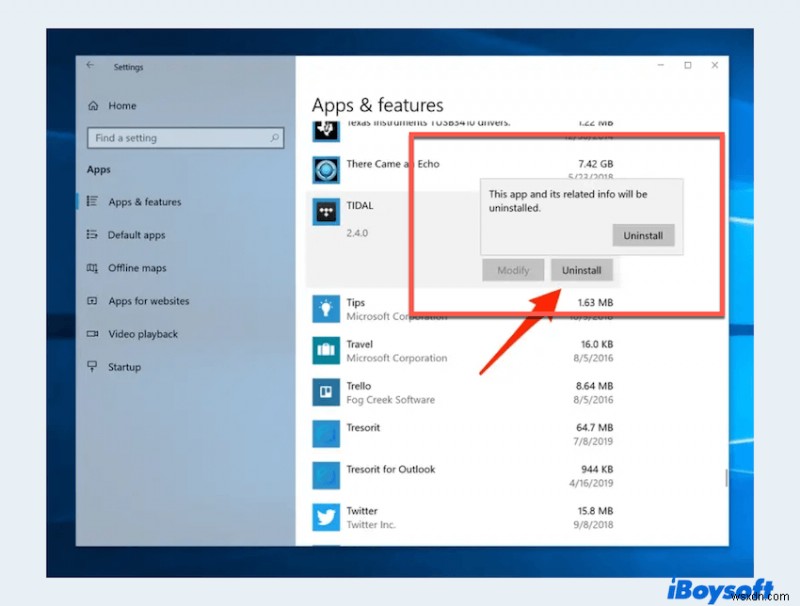Click There Came an Echo app icon
Image resolution: width=800 pixels, height=606 pixels.
click(x=326, y=170)
